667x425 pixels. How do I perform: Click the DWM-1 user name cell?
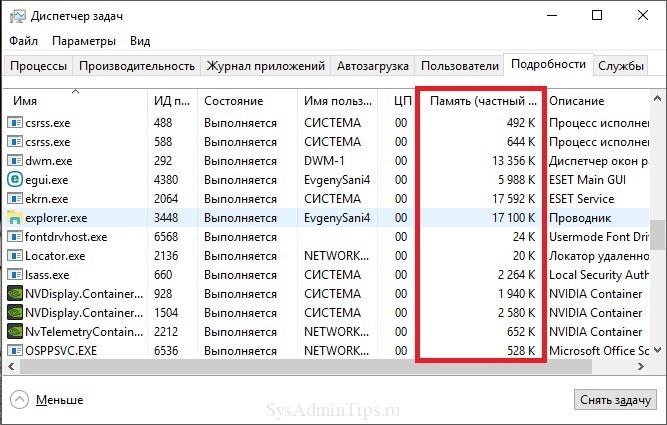pyautogui.click(x=324, y=161)
